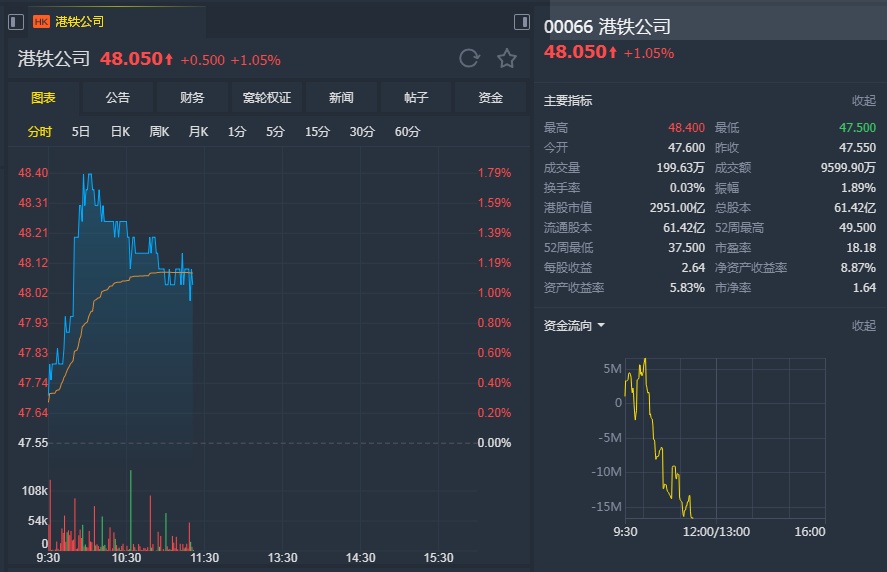Click the 52周最高 value 49.500
The image size is (887, 572).
pos(857,228)
